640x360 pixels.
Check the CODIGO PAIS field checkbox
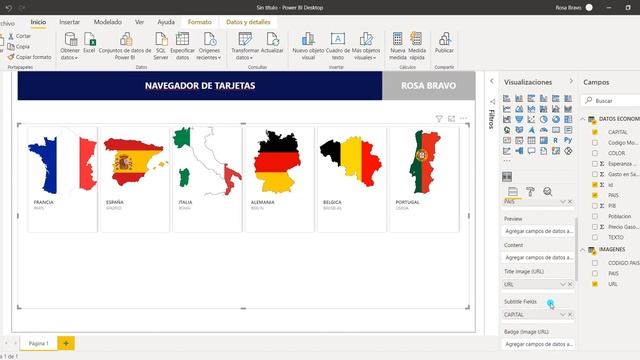595,263
